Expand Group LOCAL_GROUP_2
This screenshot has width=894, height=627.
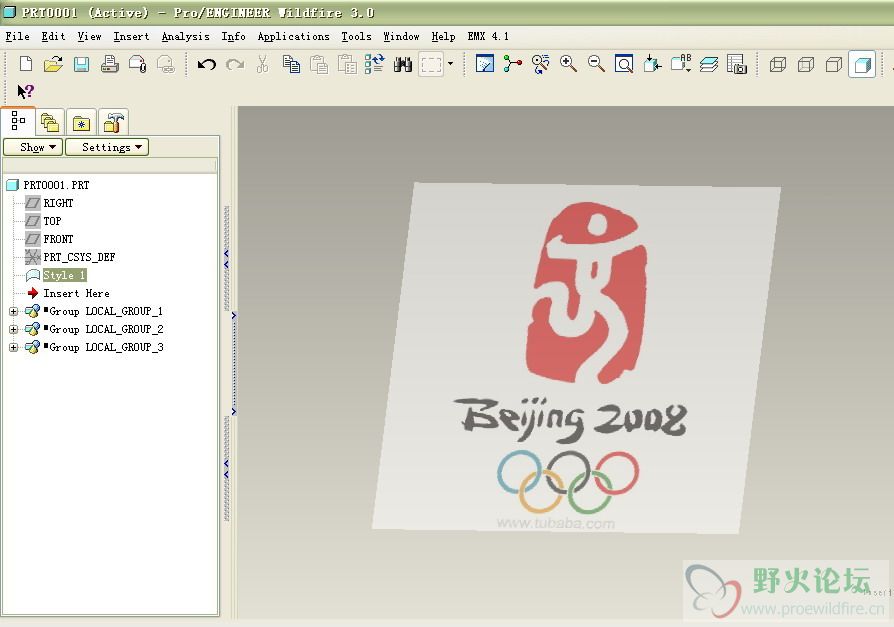click(x=13, y=329)
